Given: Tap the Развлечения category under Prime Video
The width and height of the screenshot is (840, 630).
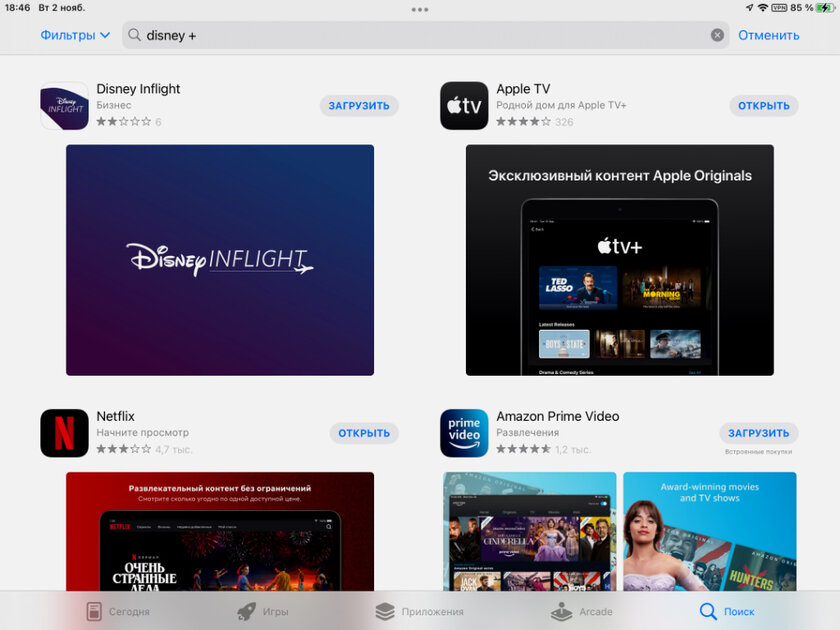Looking at the screenshot, I should click(x=527, y=432).
